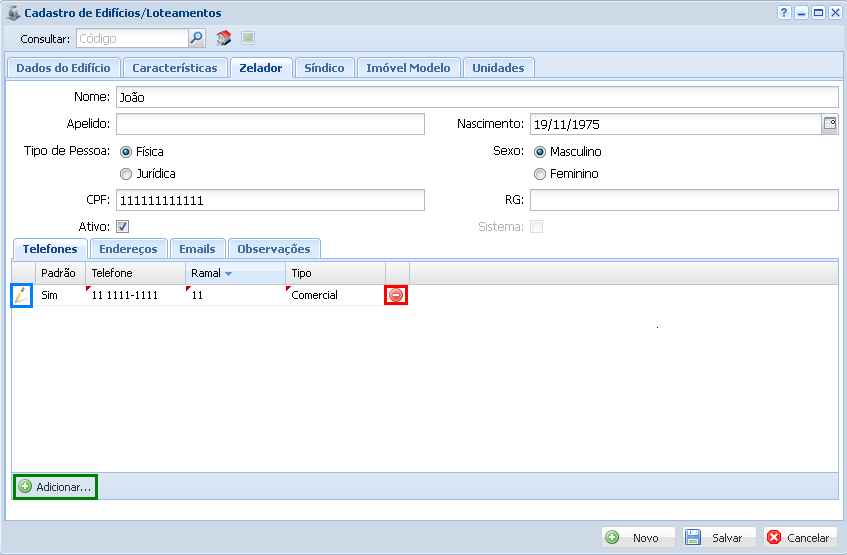This screenshot has height=555, width=847.
Task: Toggle the Ativo checkbox
Action: [123, 227]
